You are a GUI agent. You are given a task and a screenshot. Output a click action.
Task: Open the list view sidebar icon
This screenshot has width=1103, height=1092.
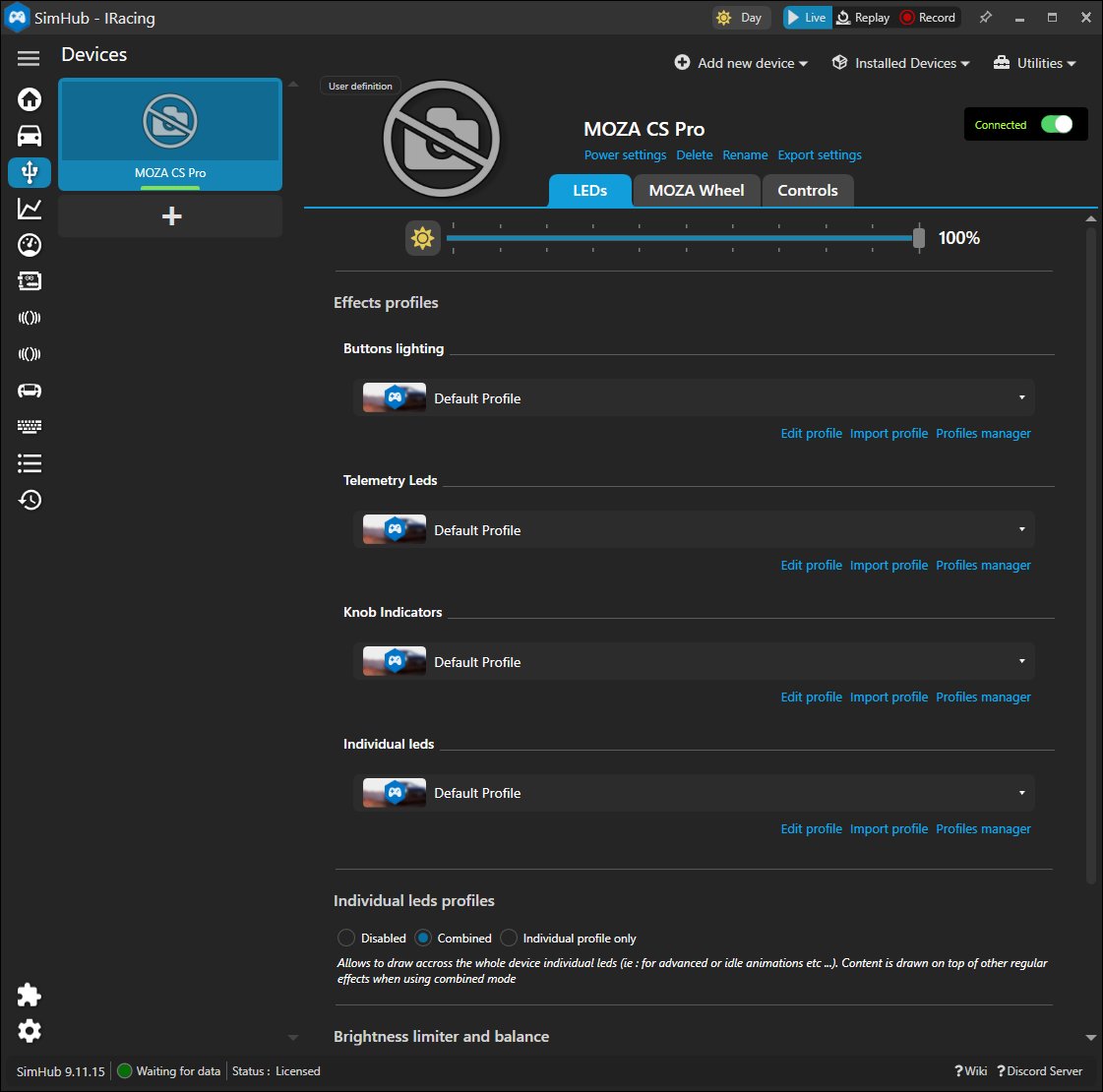[x=29, y=463]
